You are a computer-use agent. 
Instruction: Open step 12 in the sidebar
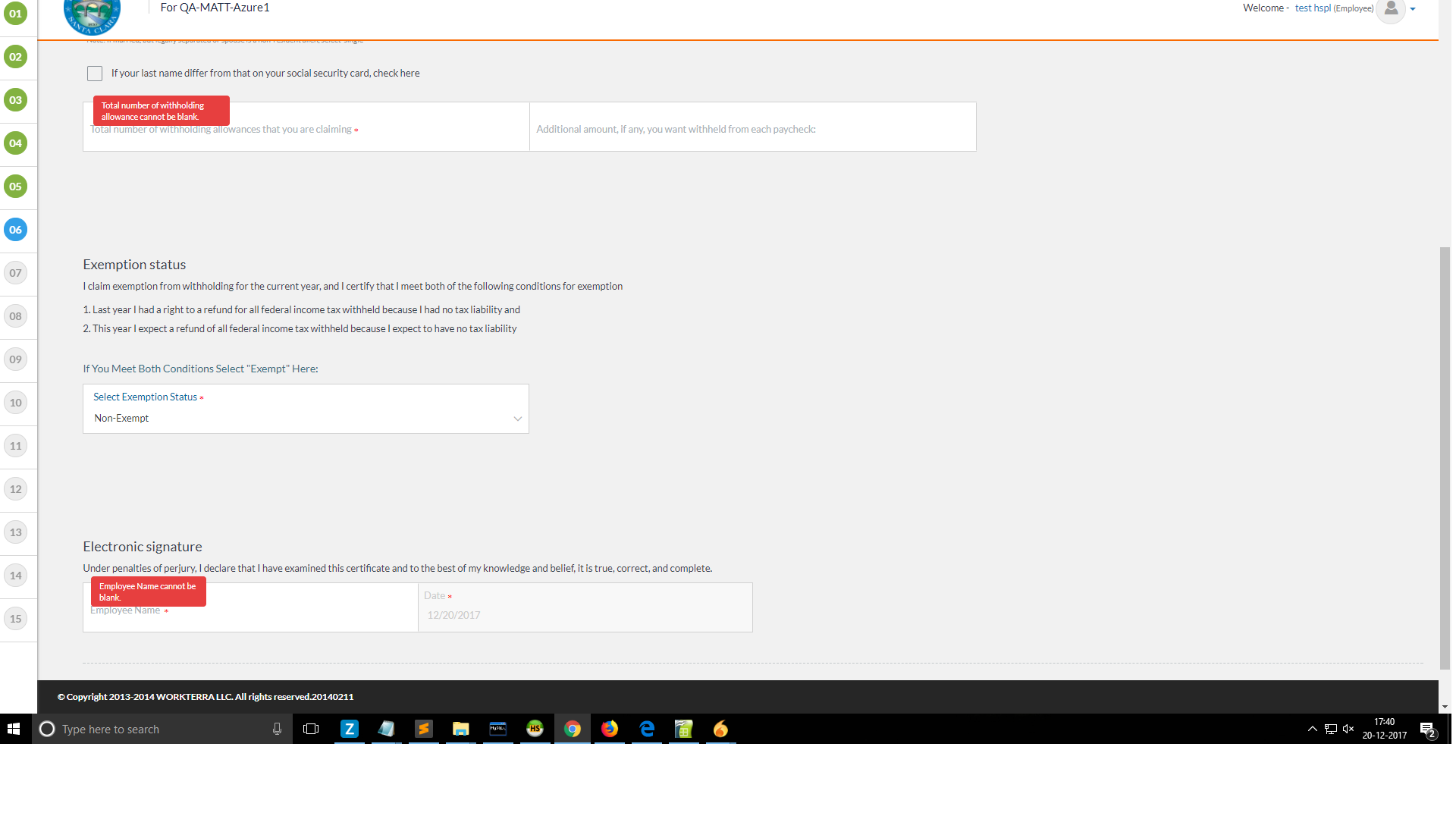click(x=15, y=489)
